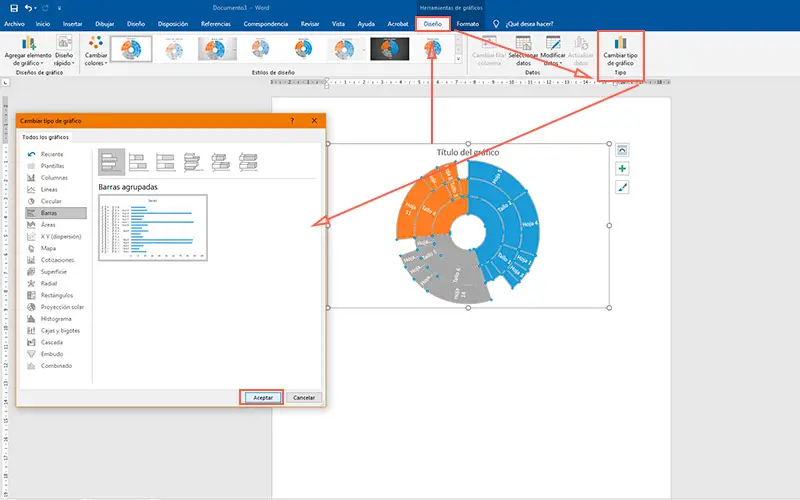Click the dialog help question mark
Screen dimensions: 800x500
(x=292, y=121)
